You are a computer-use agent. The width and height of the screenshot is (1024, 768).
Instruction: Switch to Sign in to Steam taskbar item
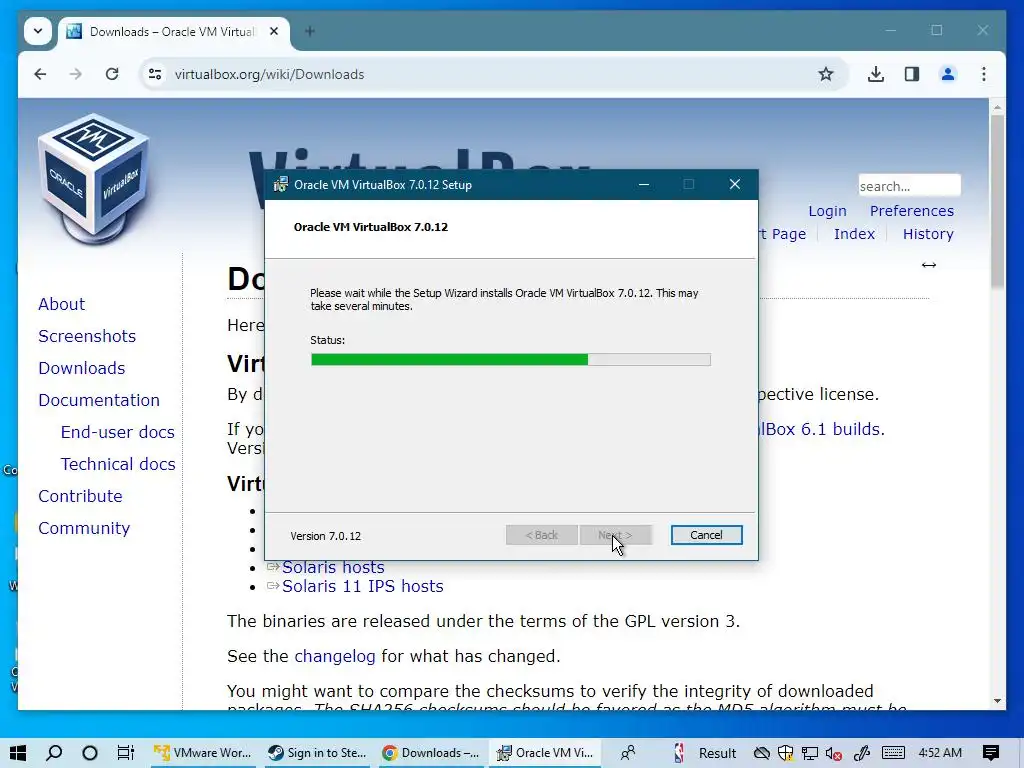tap(319, 753)
